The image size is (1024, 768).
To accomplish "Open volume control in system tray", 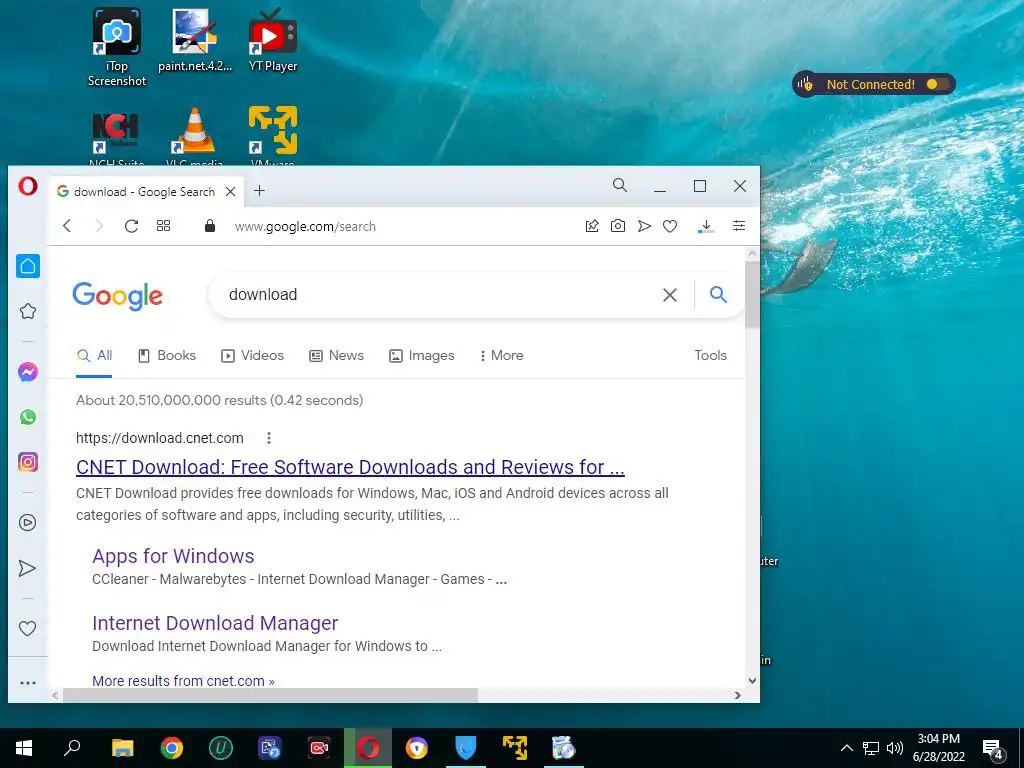I will pyautogui.click(x=895, y=748).
